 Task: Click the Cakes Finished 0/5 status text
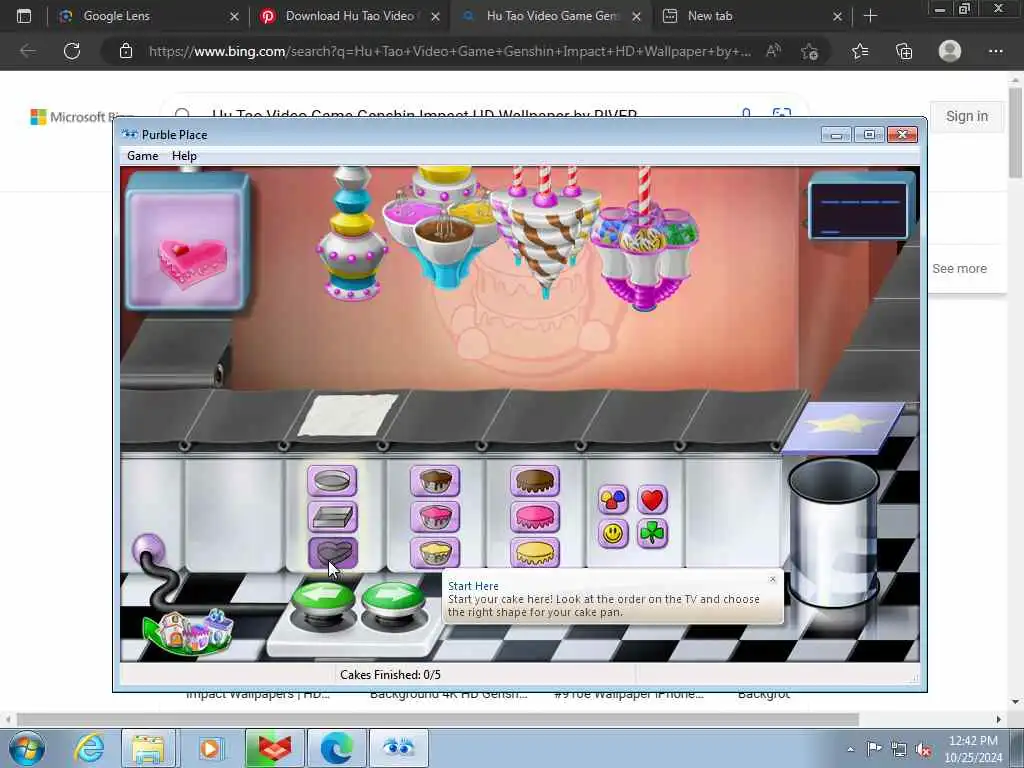coord(390,675)
